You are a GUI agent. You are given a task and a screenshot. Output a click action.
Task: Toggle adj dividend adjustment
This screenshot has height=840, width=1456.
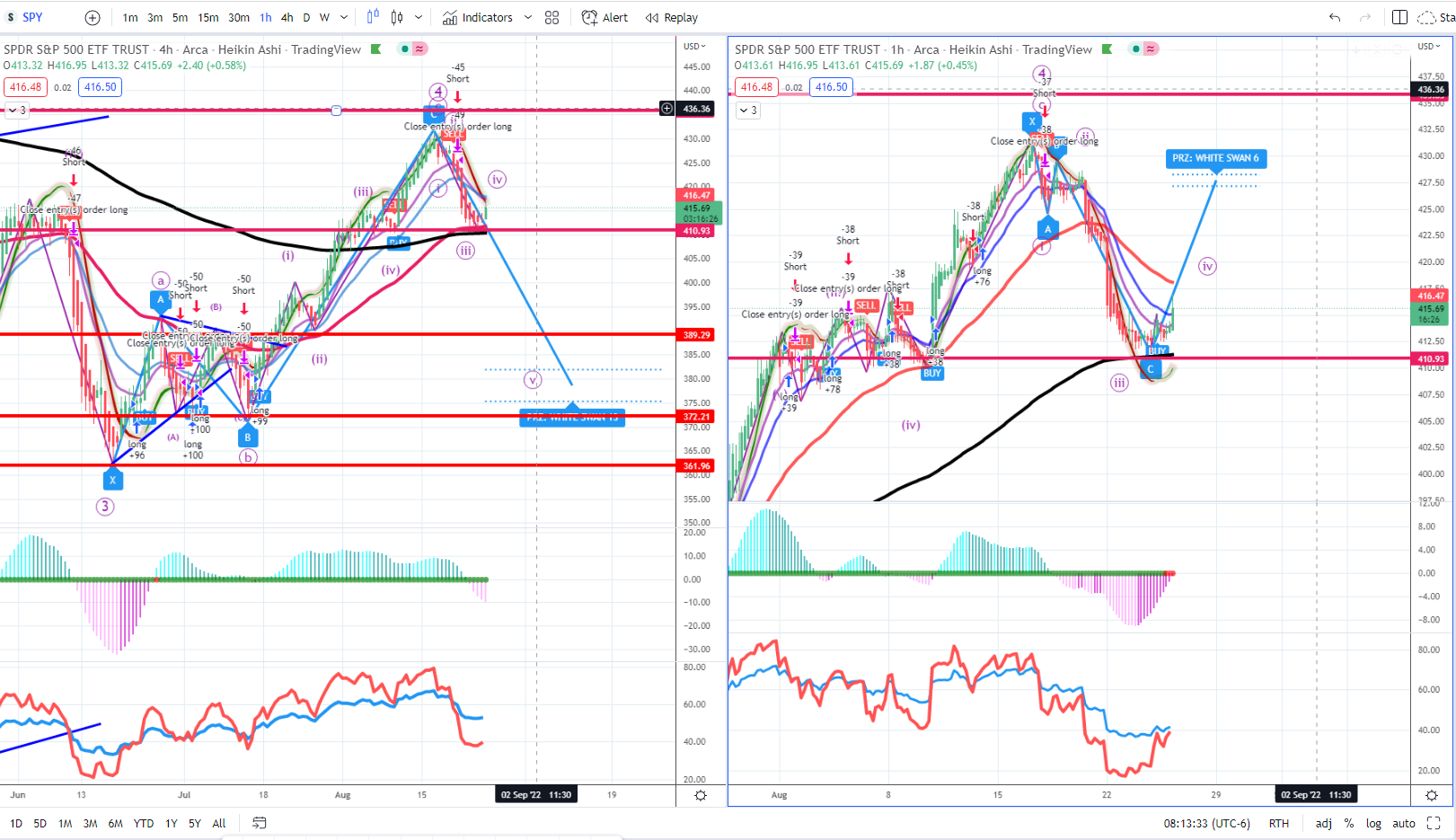click(1324, 823)
